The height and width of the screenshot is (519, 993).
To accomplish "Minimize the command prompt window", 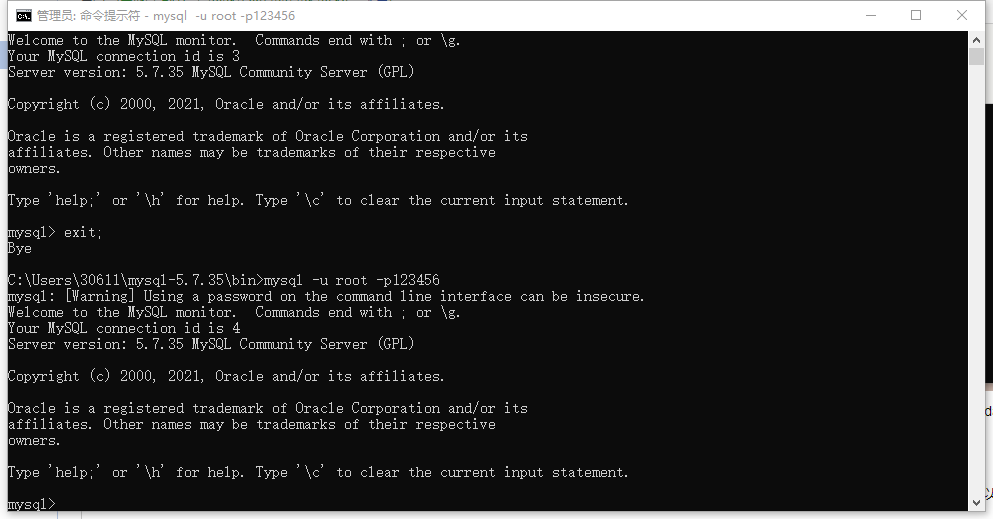I will [x=871, y=15].
